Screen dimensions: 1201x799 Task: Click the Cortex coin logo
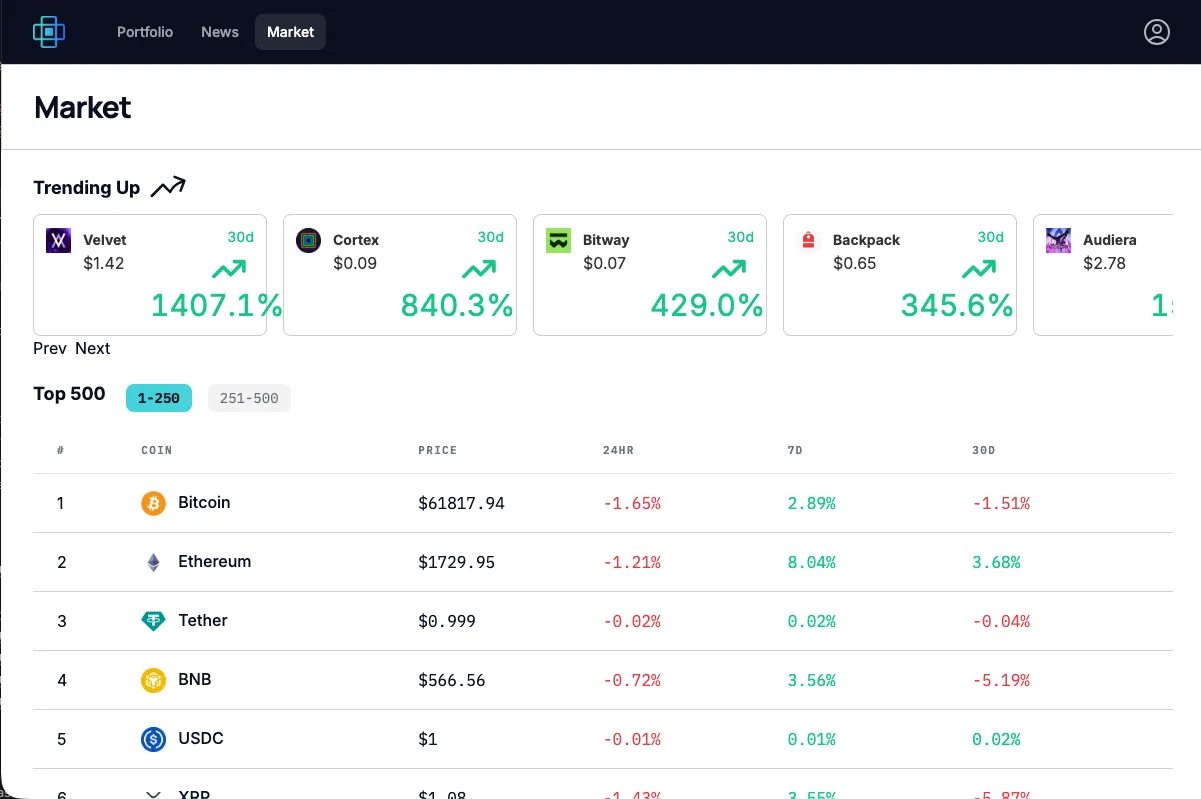308,240
